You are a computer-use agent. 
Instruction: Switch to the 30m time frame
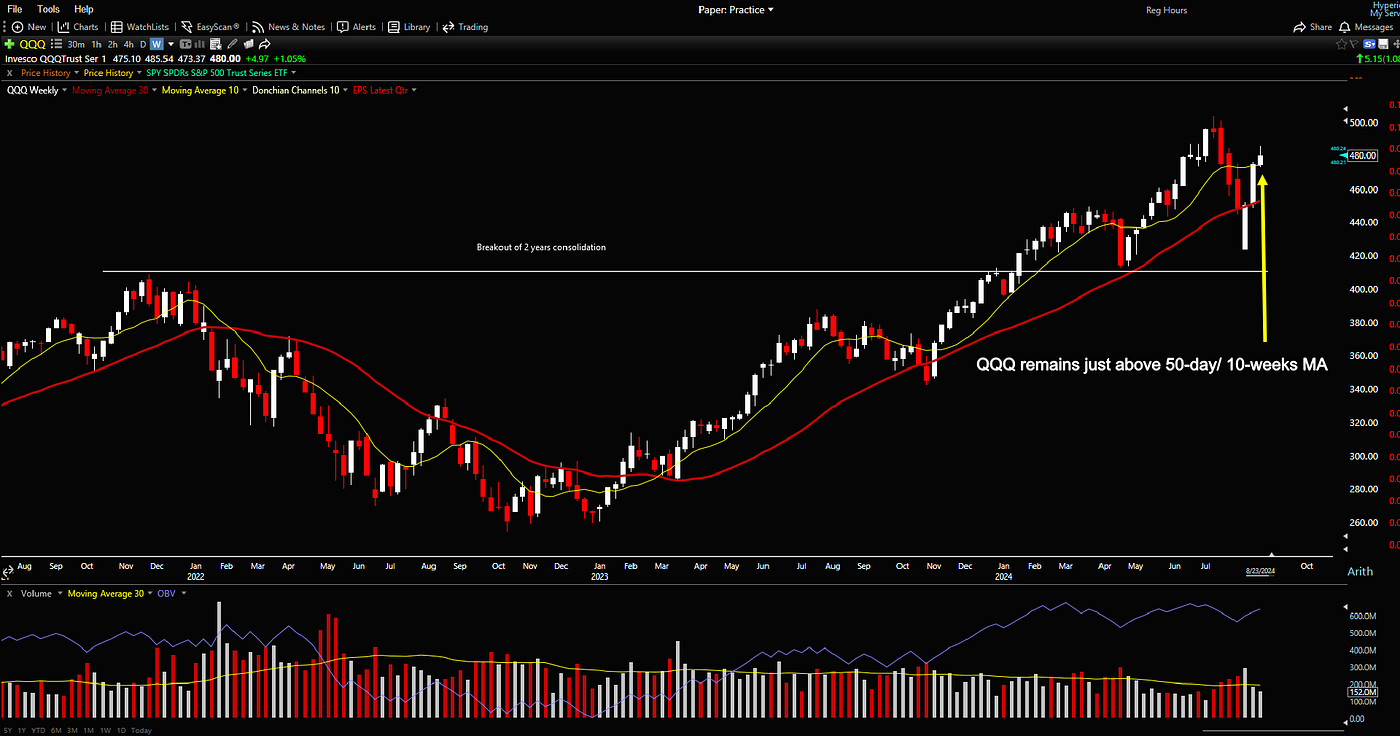[76, 44]
